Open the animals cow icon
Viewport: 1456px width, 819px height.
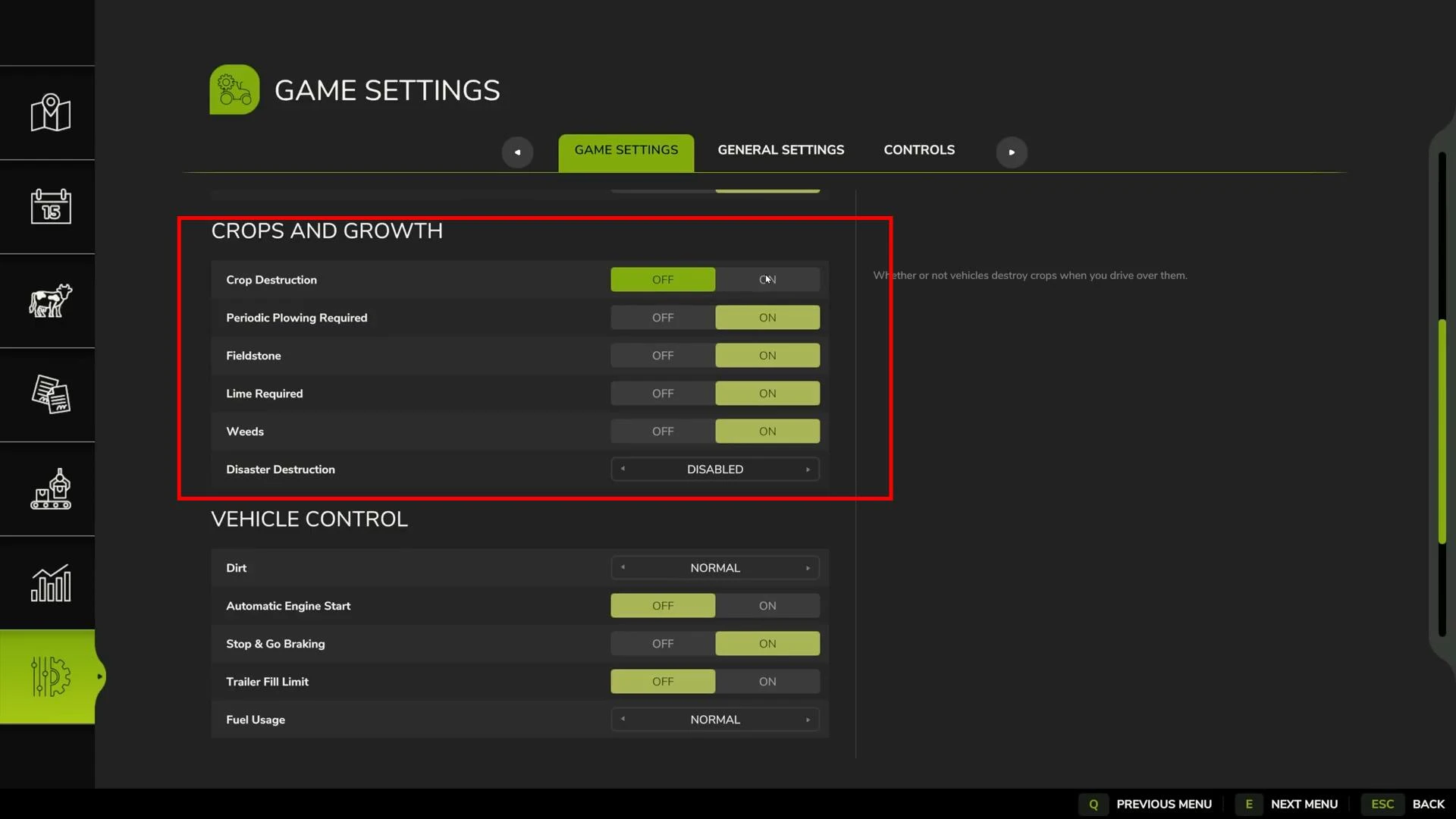pyautogui.click(x=51, y=300)
